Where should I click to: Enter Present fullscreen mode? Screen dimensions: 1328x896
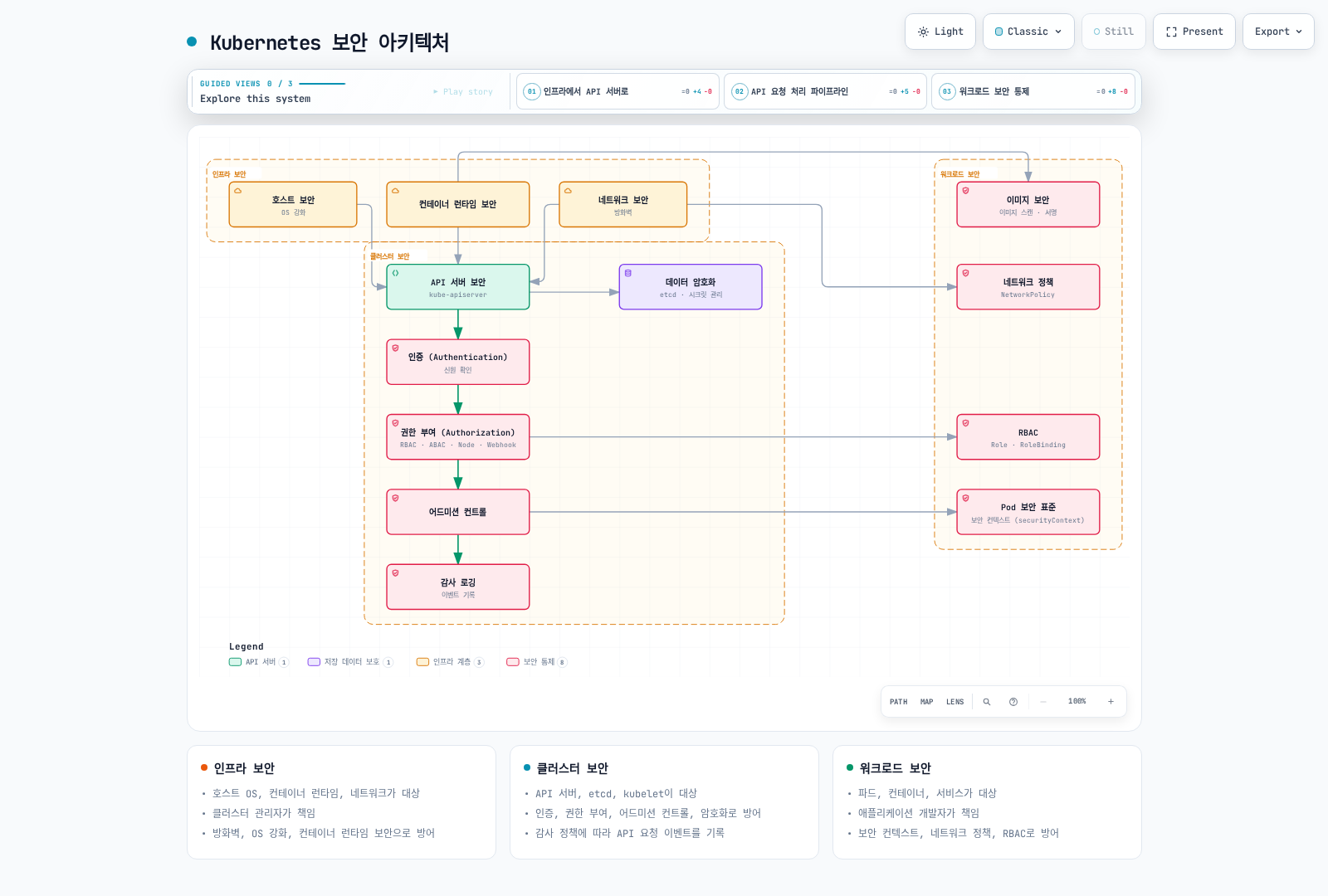coord(1194,32)
